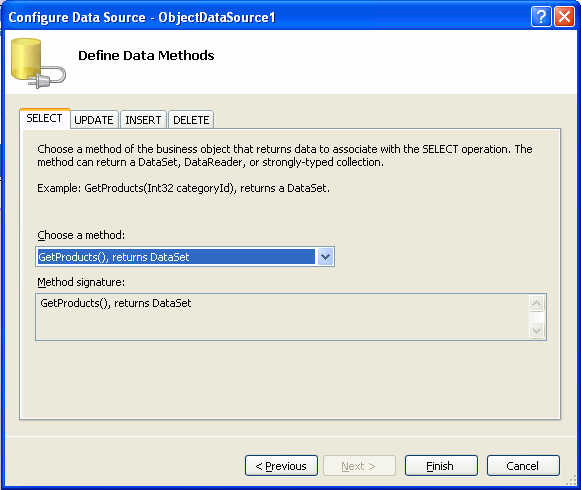Cancel the data source configuration
Screen dimensions: 581x490
(x=523, y=466)
